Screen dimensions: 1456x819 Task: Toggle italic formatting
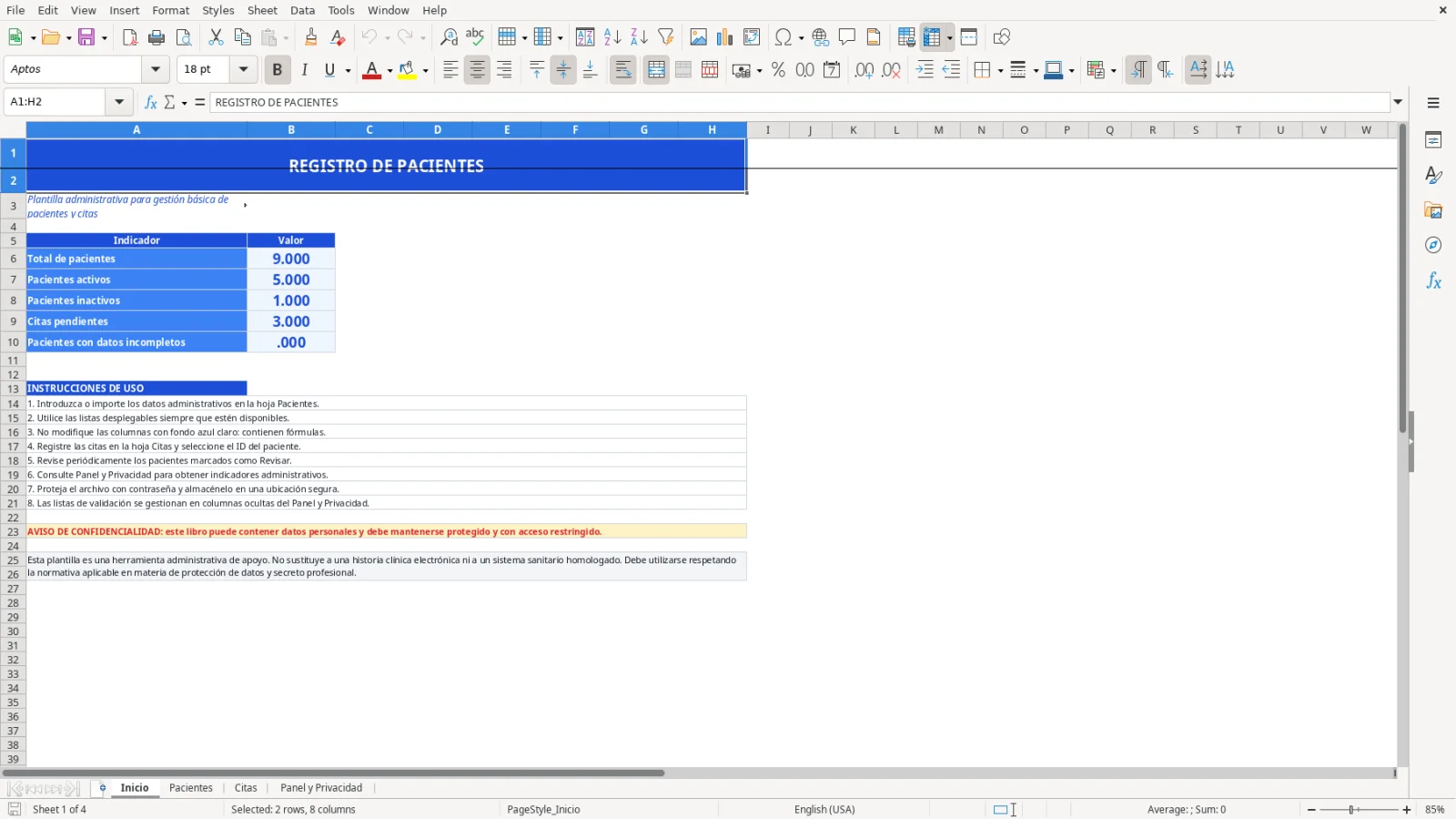coord(304,70)
